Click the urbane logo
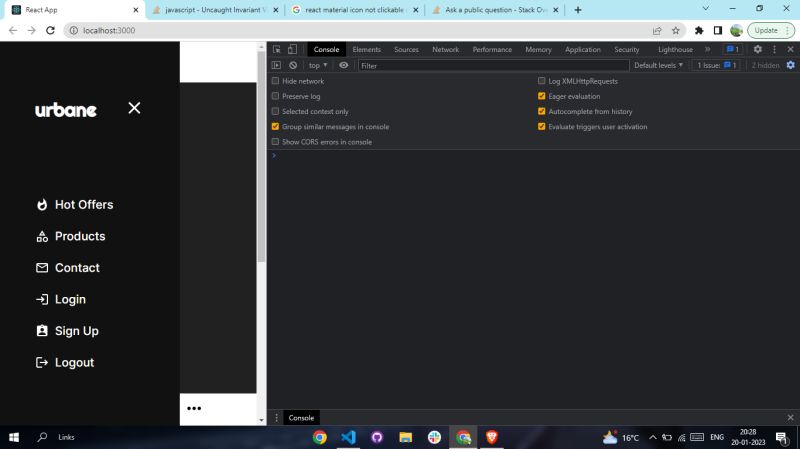The image size is (800, 449). [x=66, y=110]
